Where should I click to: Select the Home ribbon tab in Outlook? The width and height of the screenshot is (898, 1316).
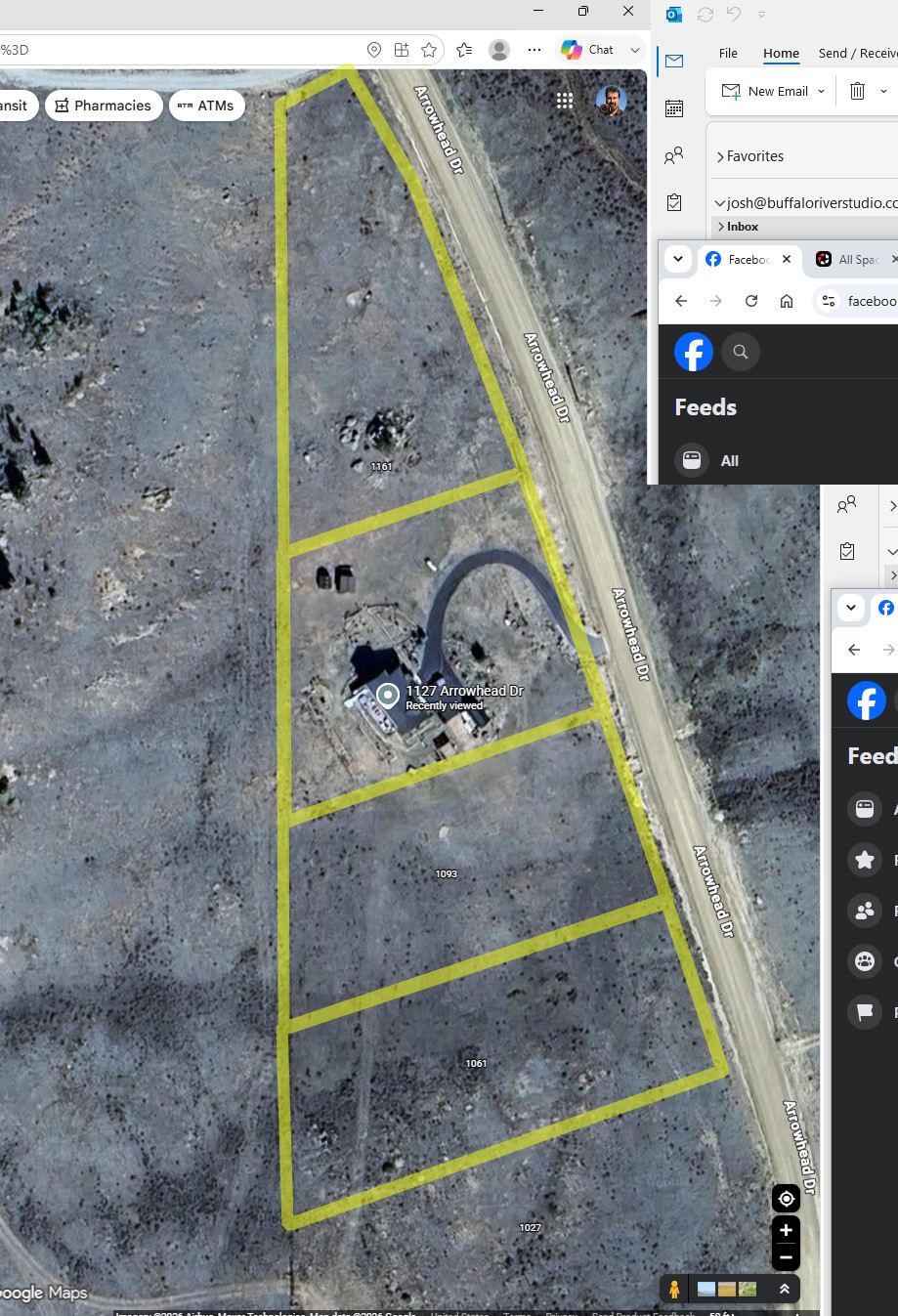(x=781, y=53)
